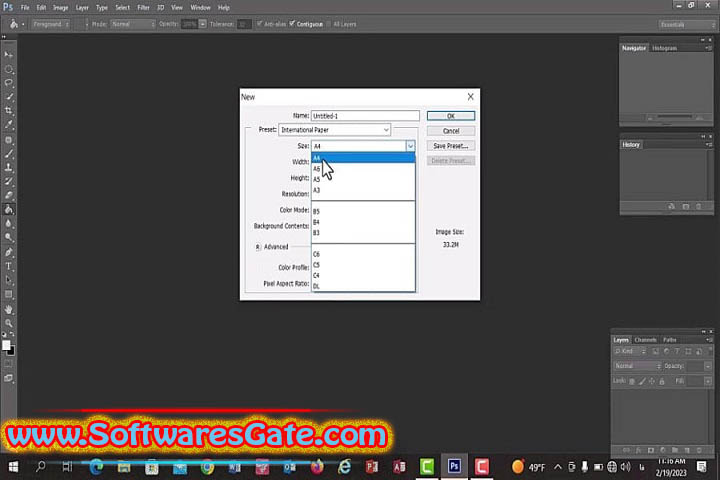This screenshot has height=480, width=720.
Task: Toggle the Contiguous checkbox
Action: [x=292, y=24]
